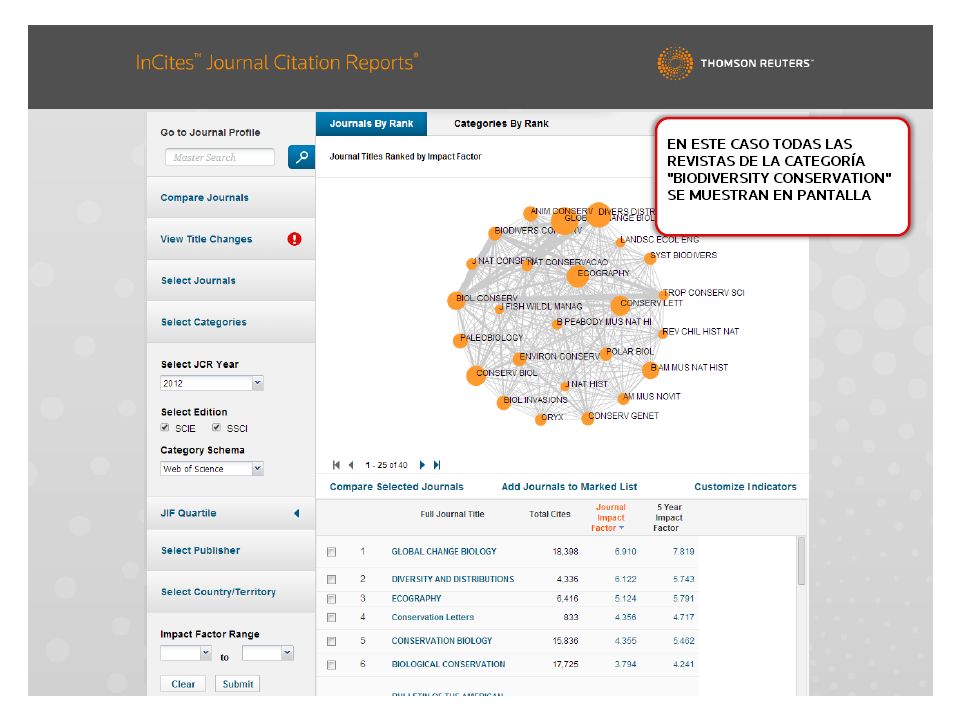Click the journal table's vertical scrollbar
This screenshot has width=960, height=720.
(x=801, y=561)
